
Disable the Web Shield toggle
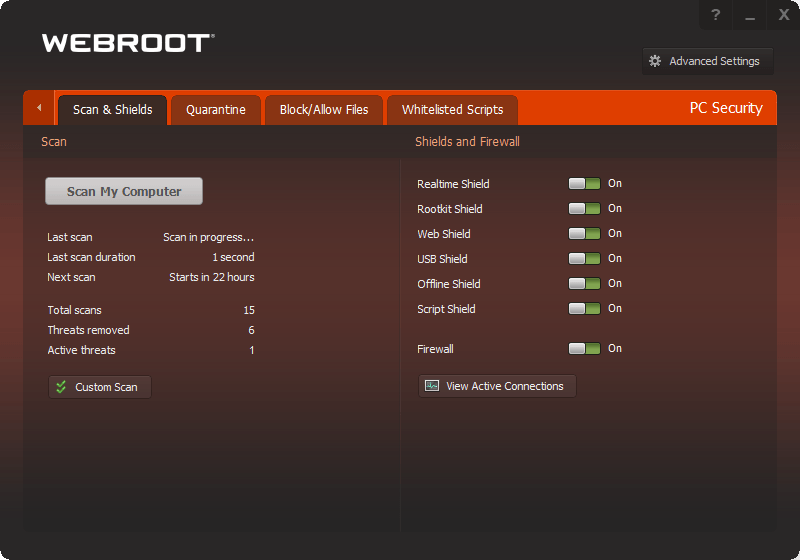point(584,234)
